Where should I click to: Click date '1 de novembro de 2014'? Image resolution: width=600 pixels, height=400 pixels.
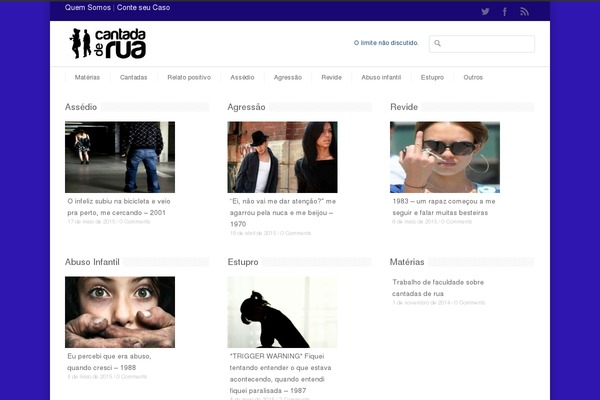click(x=421, y=303)
